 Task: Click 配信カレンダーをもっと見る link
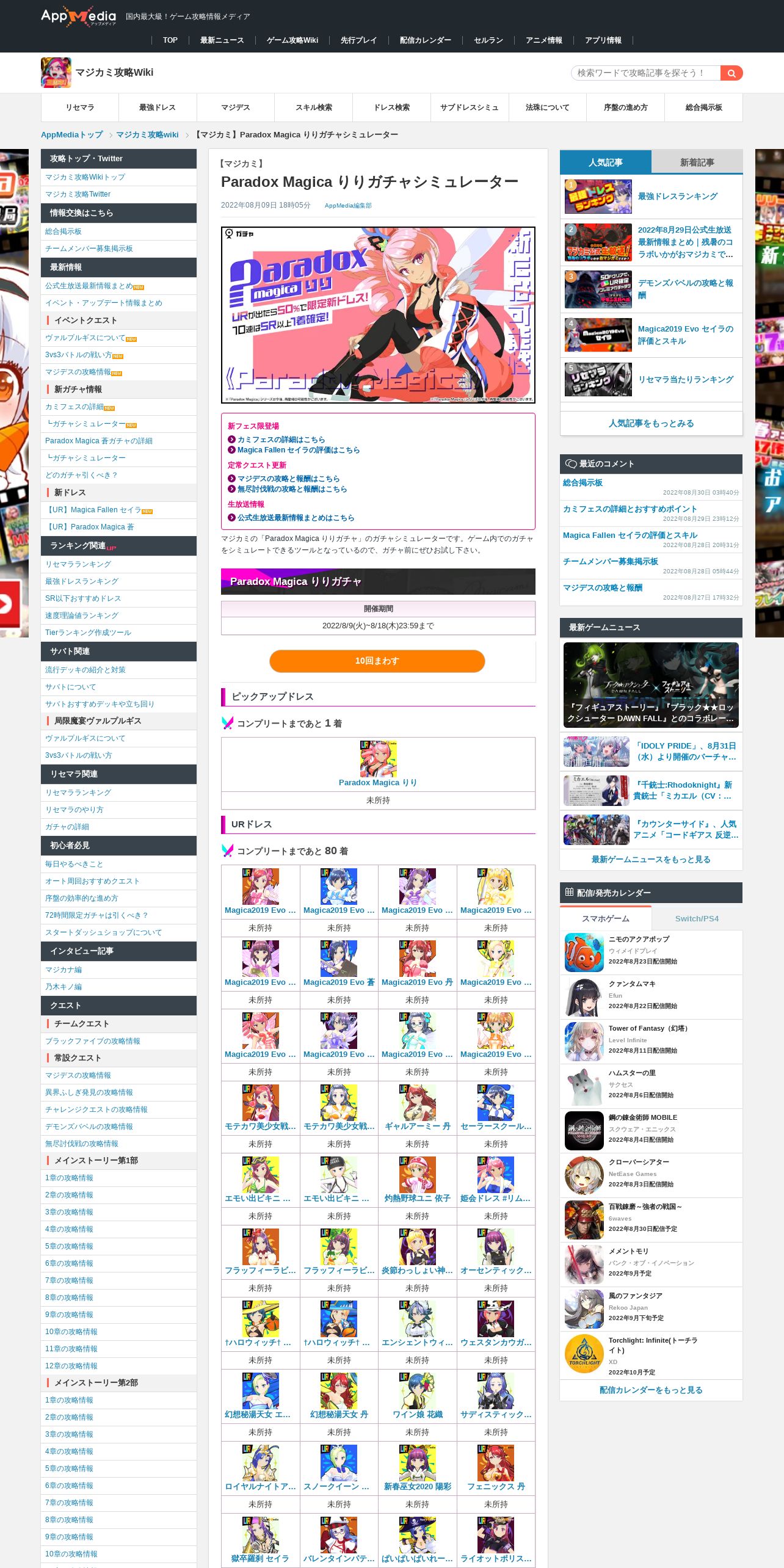651,1390
